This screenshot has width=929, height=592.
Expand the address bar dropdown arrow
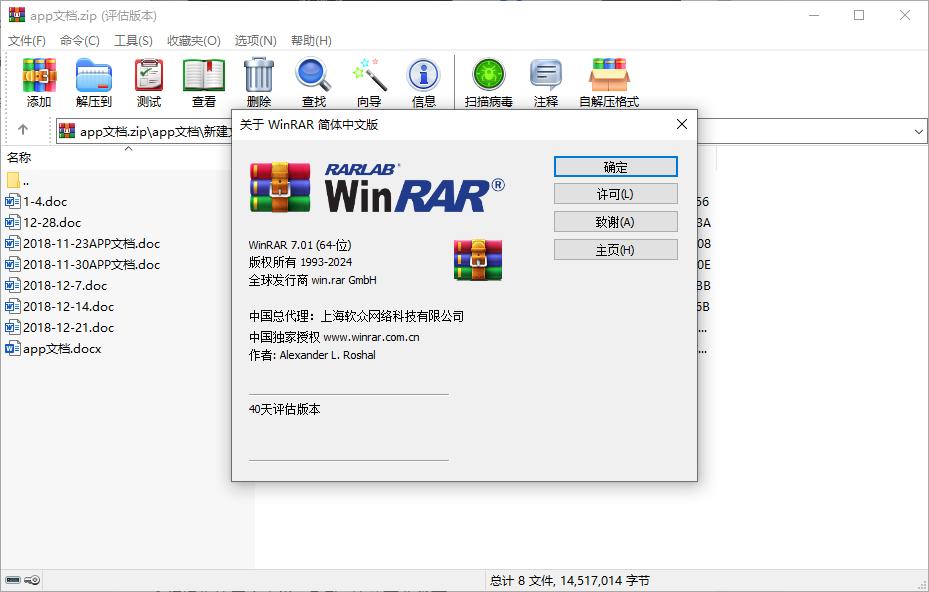(918, 131)
